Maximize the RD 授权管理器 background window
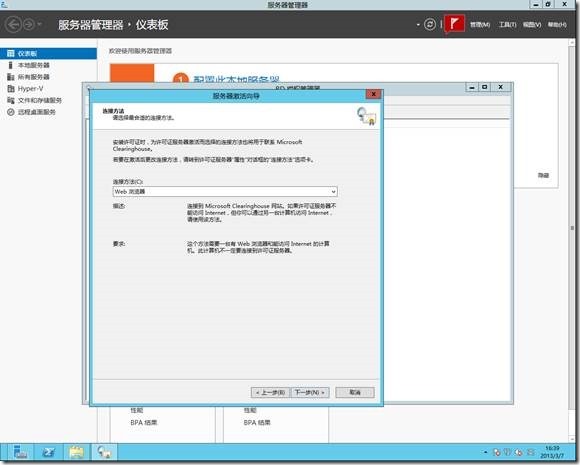580x465 pixels. (485, 87)
